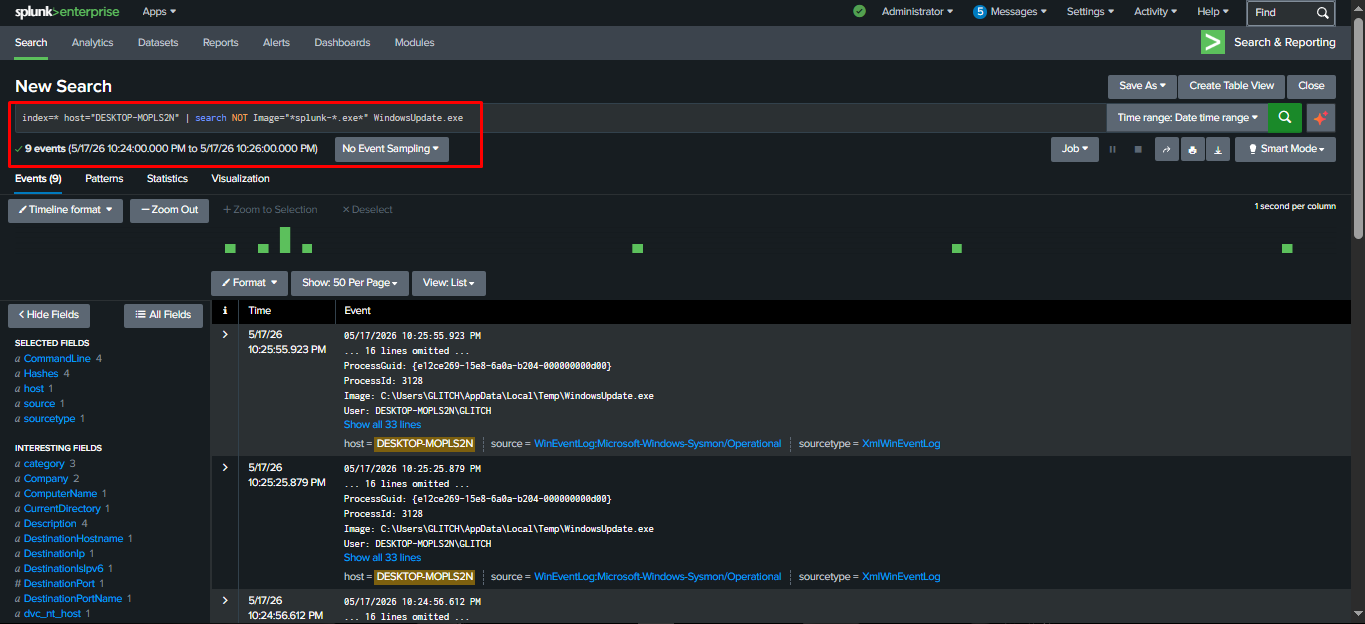The image size is (1365, 624).
Task: Click Show all 33 lines in first event
Action: click(x=382, y=425)
